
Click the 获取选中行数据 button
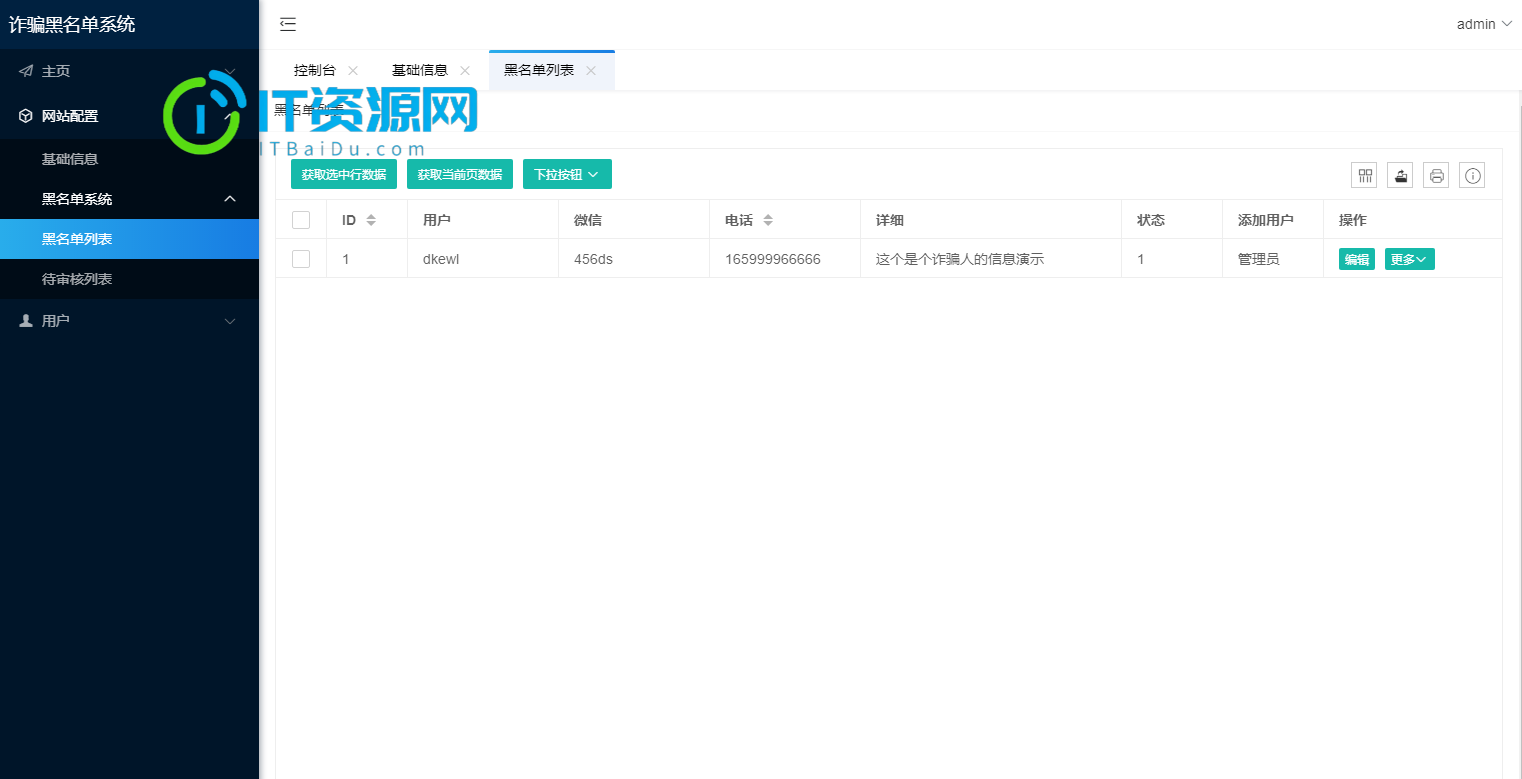(344, 174)
